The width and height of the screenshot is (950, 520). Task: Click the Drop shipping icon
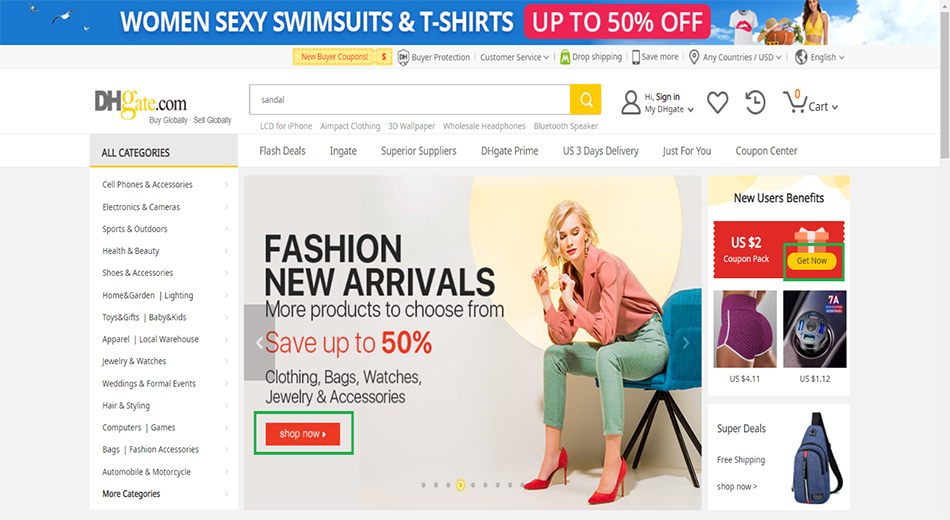tap(565, 57)
